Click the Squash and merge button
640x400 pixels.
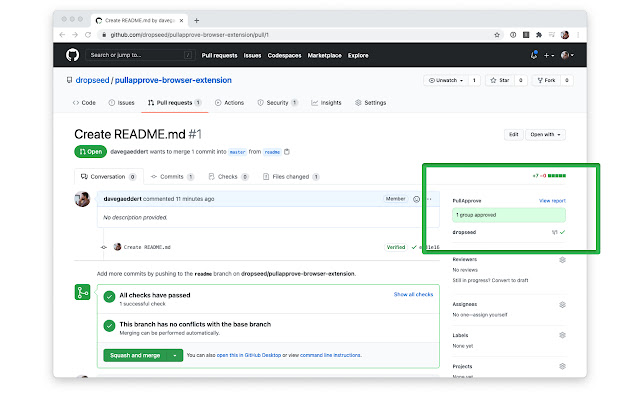coord(136,354)
